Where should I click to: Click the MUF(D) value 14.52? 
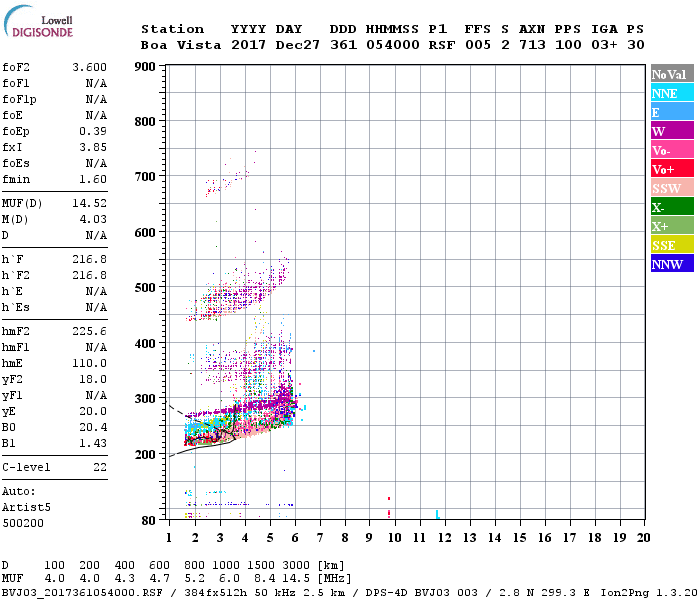[x=90, y=203]
